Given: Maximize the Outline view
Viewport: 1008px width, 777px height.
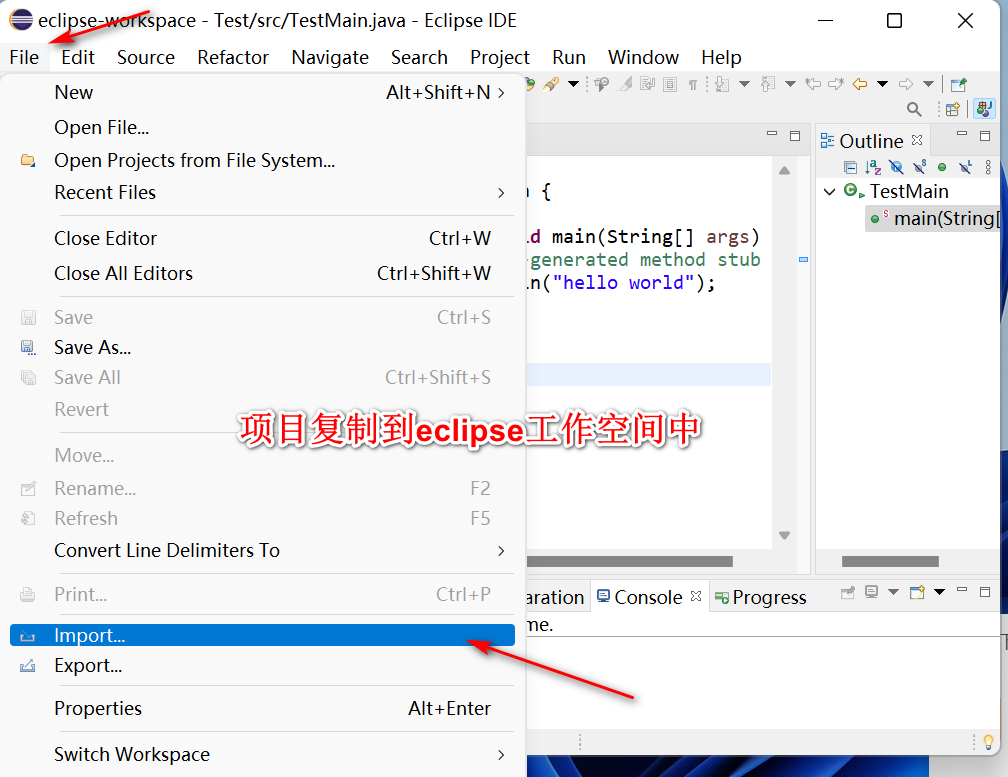Looking at the screenshot, I should point(985,136).
